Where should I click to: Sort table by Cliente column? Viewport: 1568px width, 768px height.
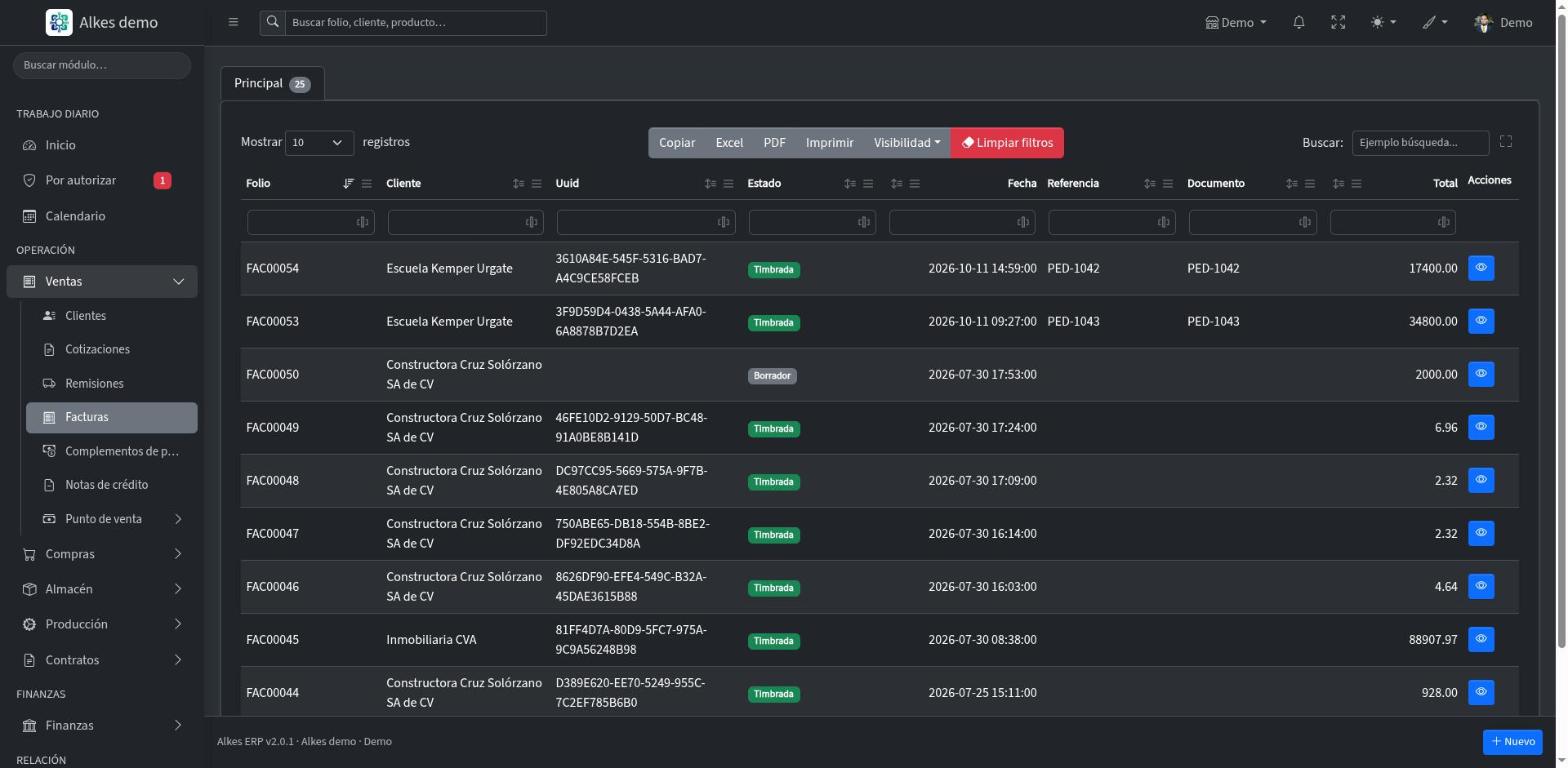(518, 184)
